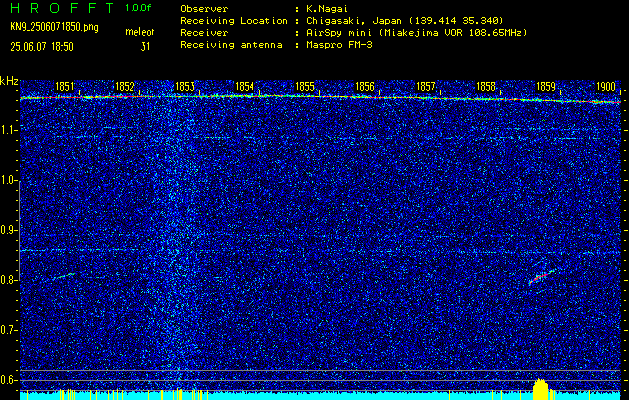Select the file name KN9_2506071850.png
629x400 pixels.
point(54,28)
